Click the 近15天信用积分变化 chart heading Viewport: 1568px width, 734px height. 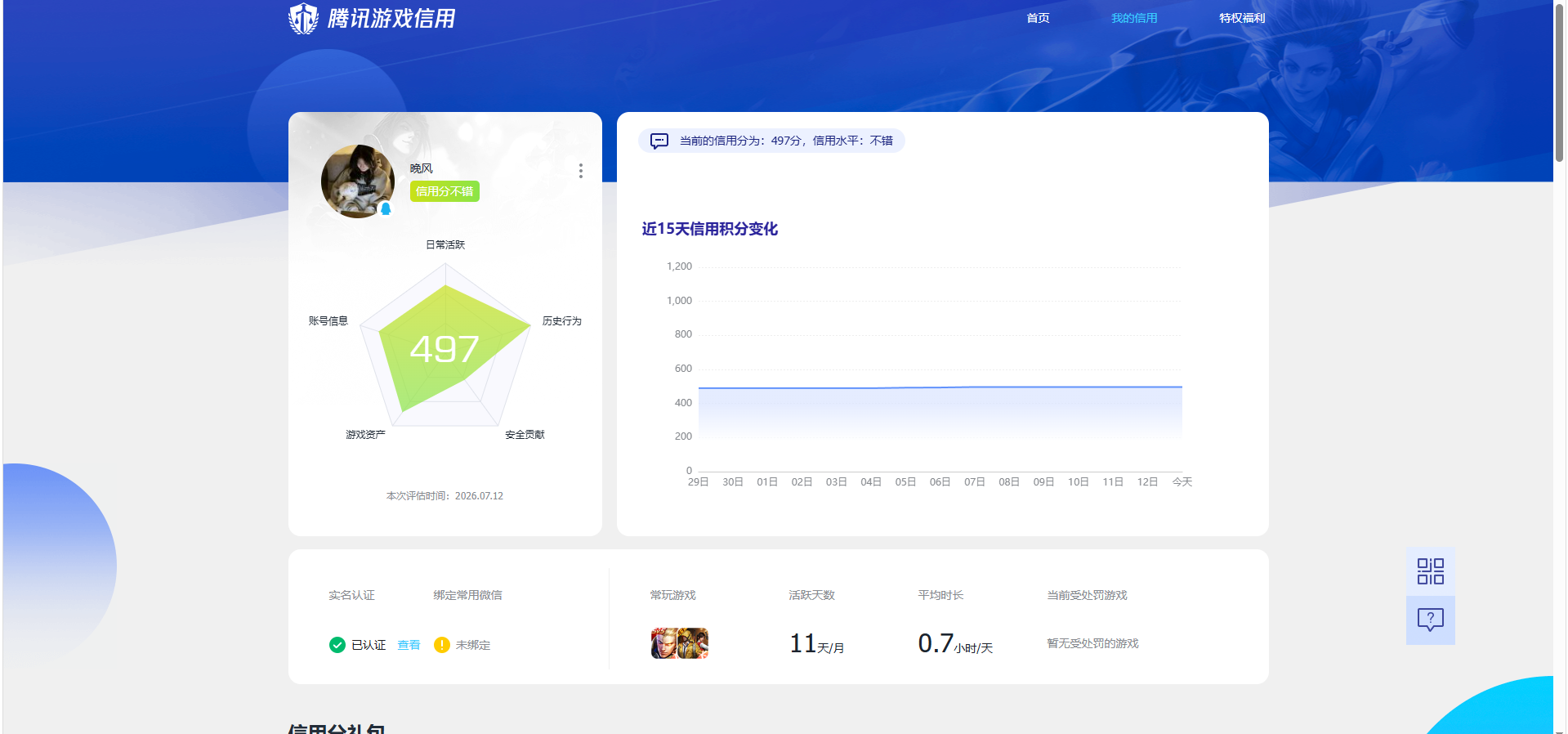coord(710,229)
